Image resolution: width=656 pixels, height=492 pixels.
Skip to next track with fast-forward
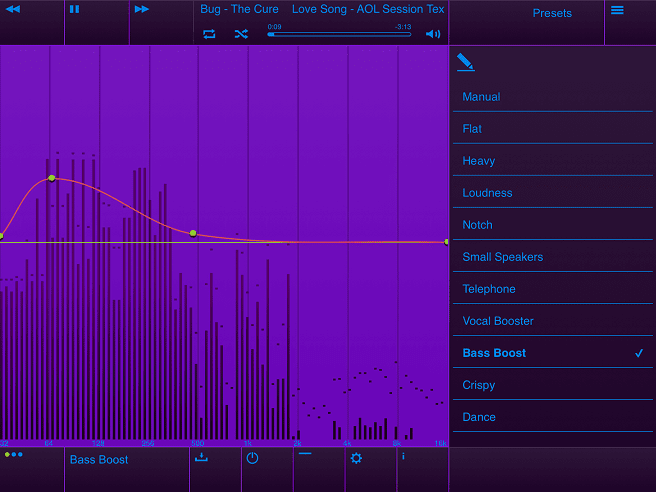(x=142, y=10)
